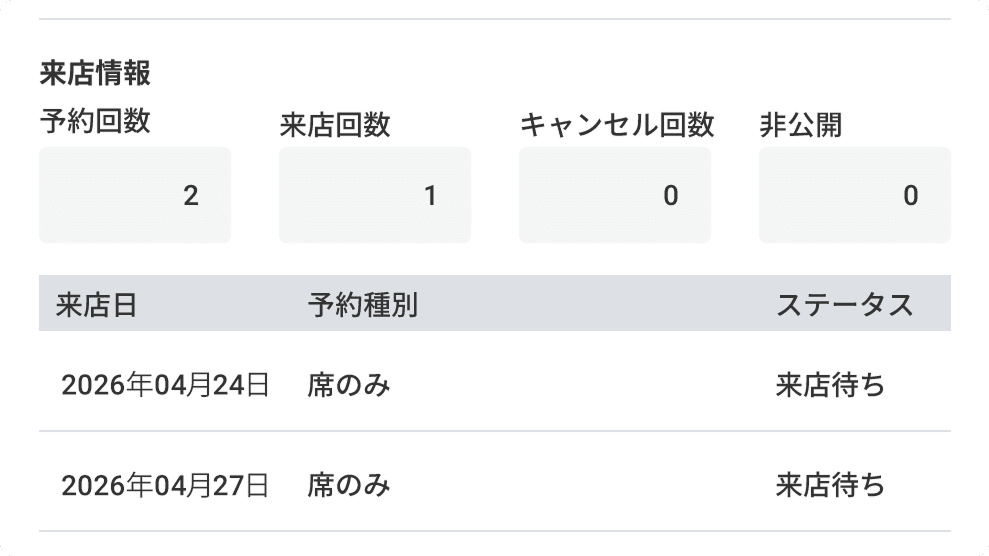Select the 2026年04月27日 reservation date
Screen dimensions: 989x556
click(x=165, y=486)
